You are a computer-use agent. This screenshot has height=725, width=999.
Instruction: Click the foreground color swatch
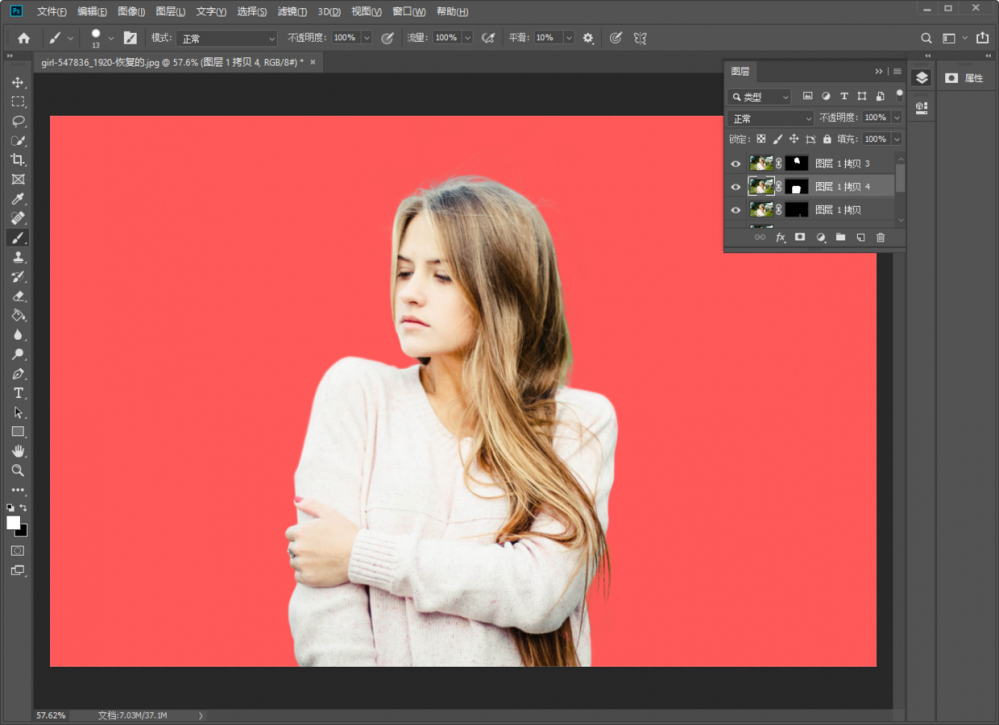pyautogui.click(x=13, y=523)
